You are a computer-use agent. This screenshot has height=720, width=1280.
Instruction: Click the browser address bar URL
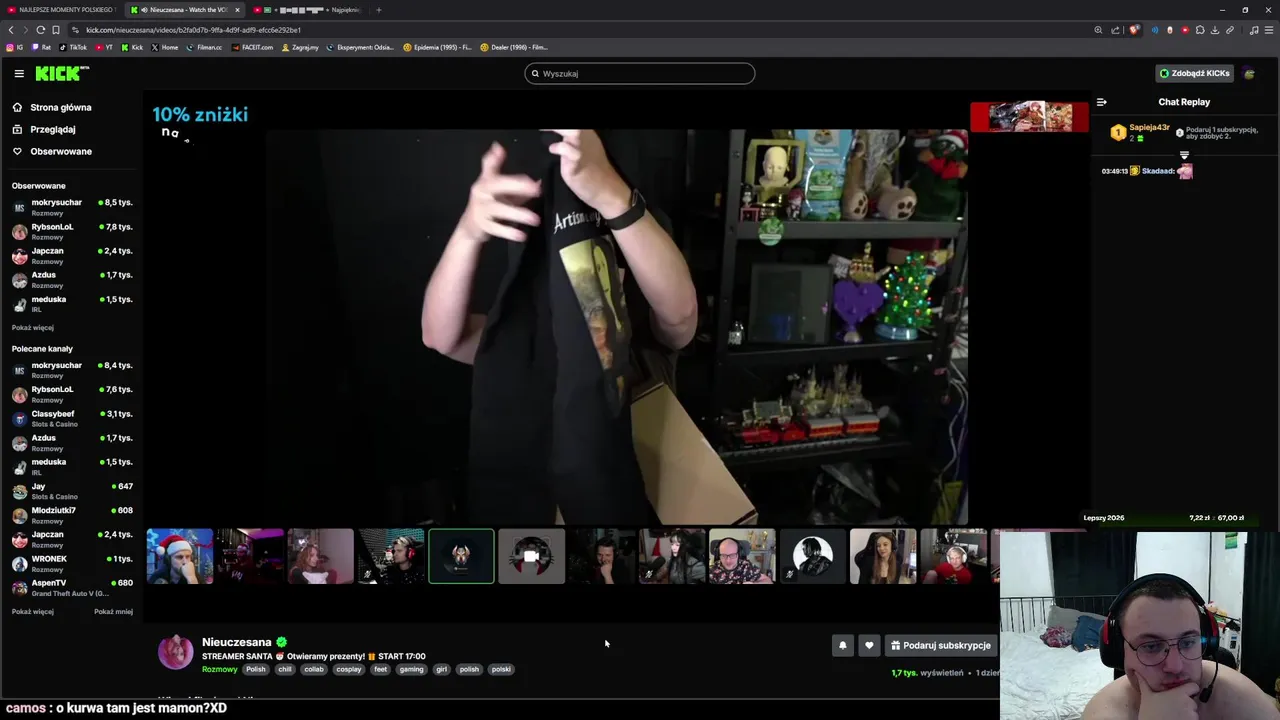click(x=193, y=30)
